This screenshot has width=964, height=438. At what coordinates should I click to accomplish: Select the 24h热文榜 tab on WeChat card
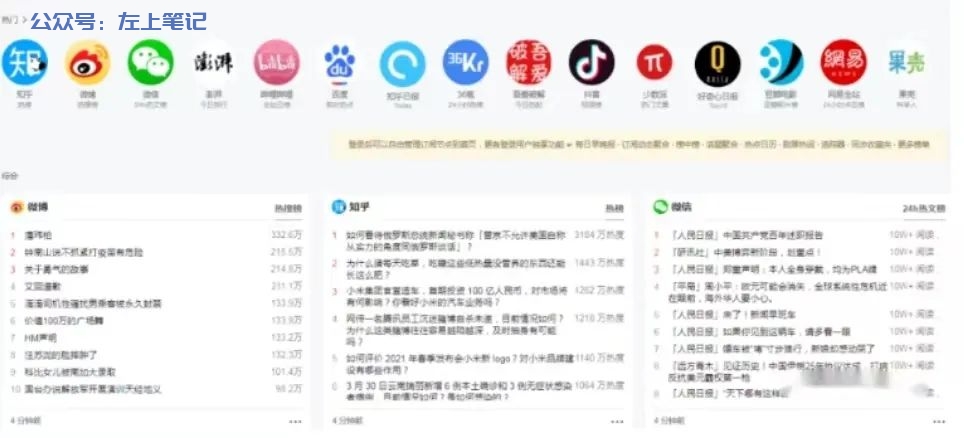tap(924, 209)
